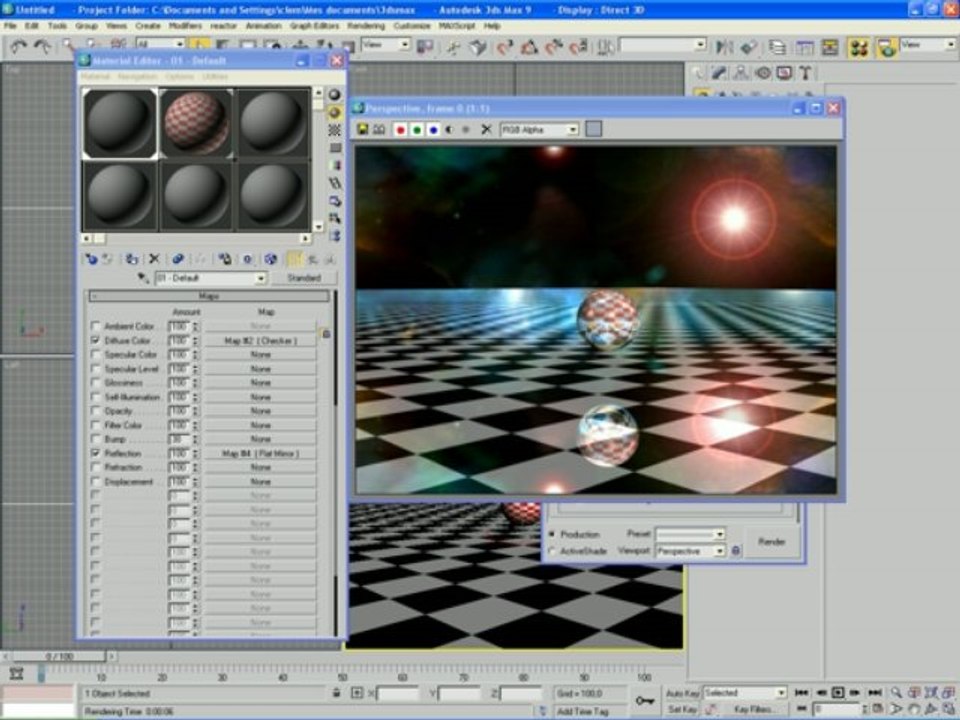This screenshot has width=960, height=720.
Task: Uncheck the Reflection map checkbox
Action: tap(96, 453)
